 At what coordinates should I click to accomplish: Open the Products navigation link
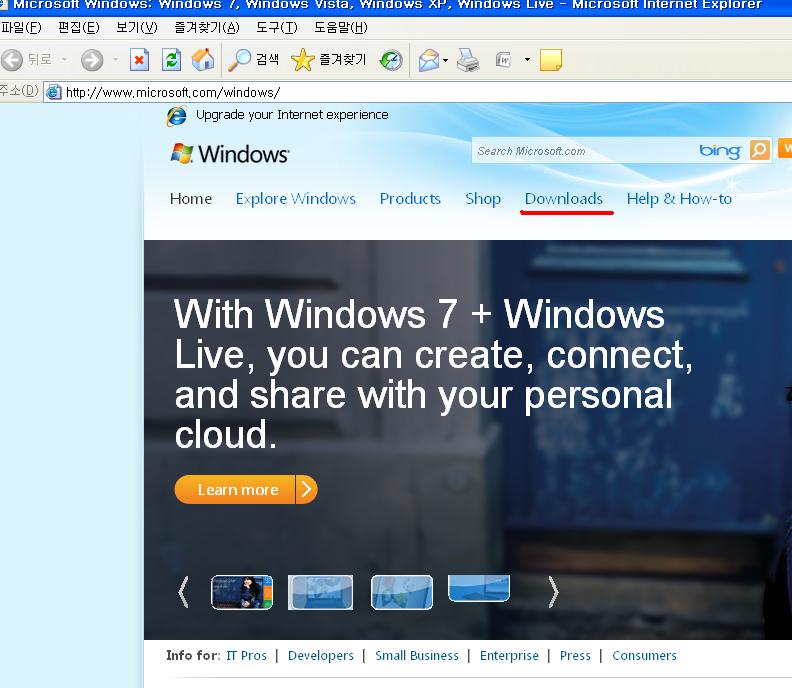410,199
